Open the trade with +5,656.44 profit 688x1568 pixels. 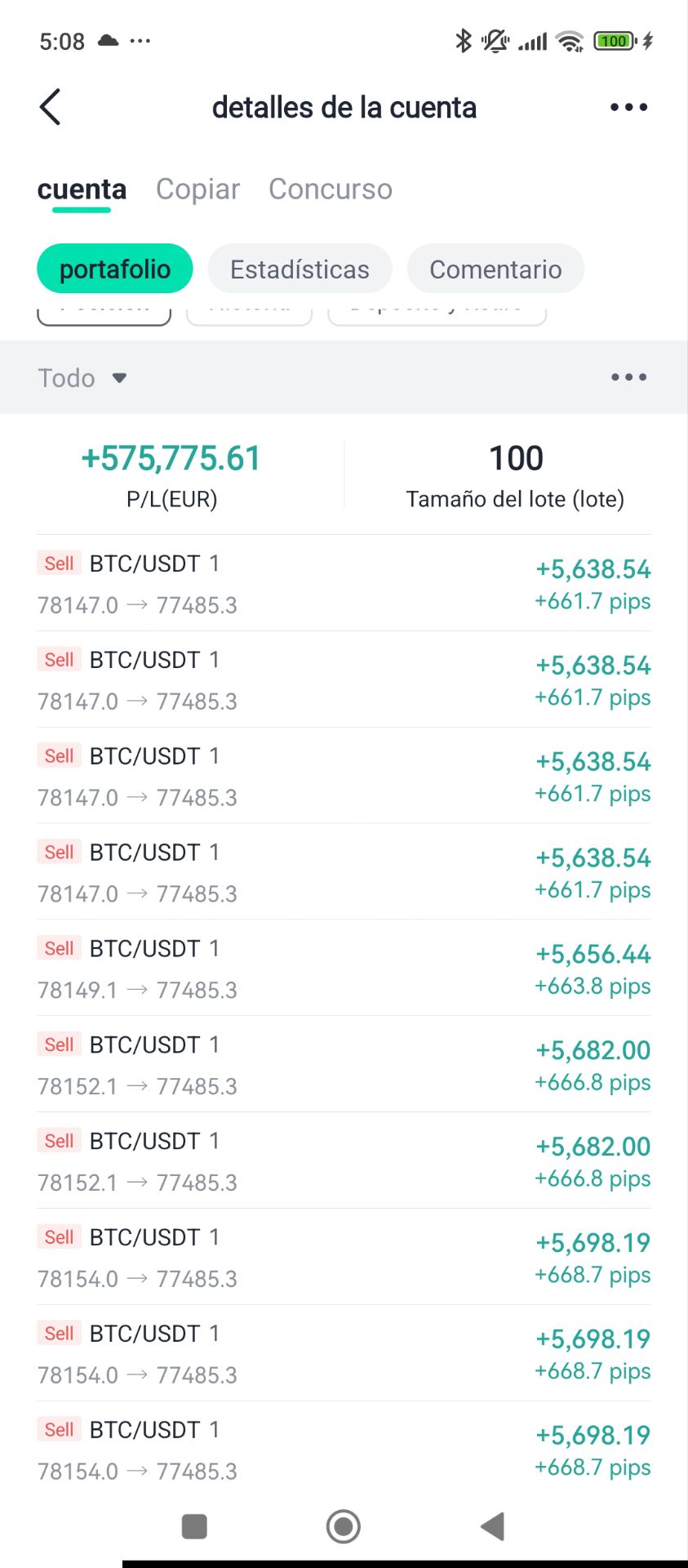tap(344, 968)
